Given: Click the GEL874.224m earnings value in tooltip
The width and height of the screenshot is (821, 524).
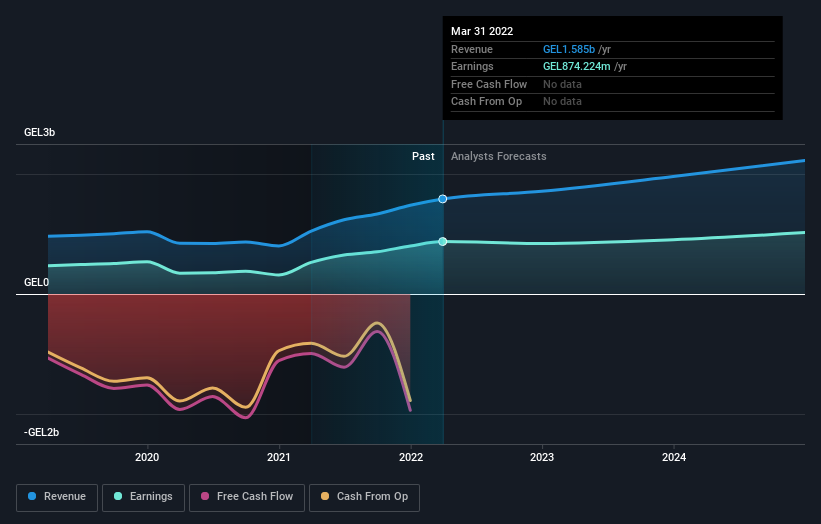Looking at the screenshot, I should (x=576, y=66).
